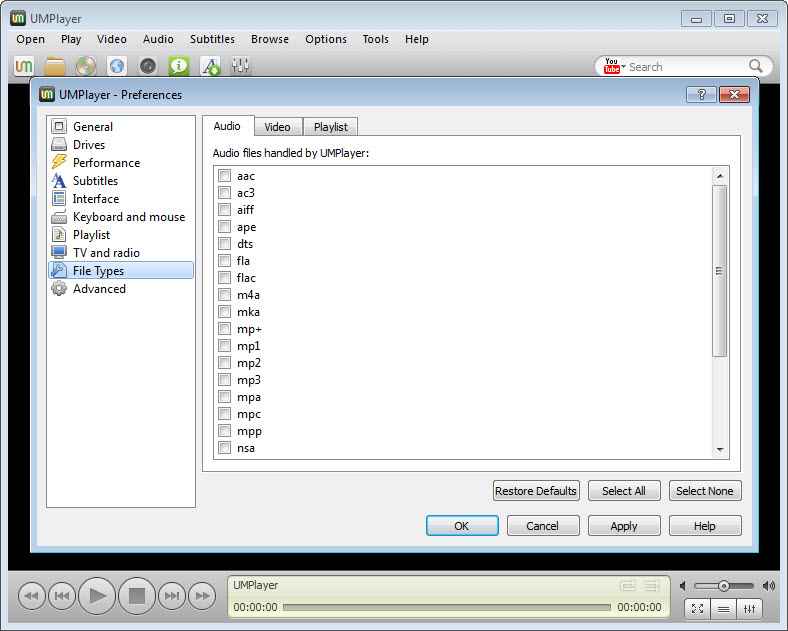The image size is (788, 631).
Task: Click the rewind playback button
Action: (x=32, y=596)
